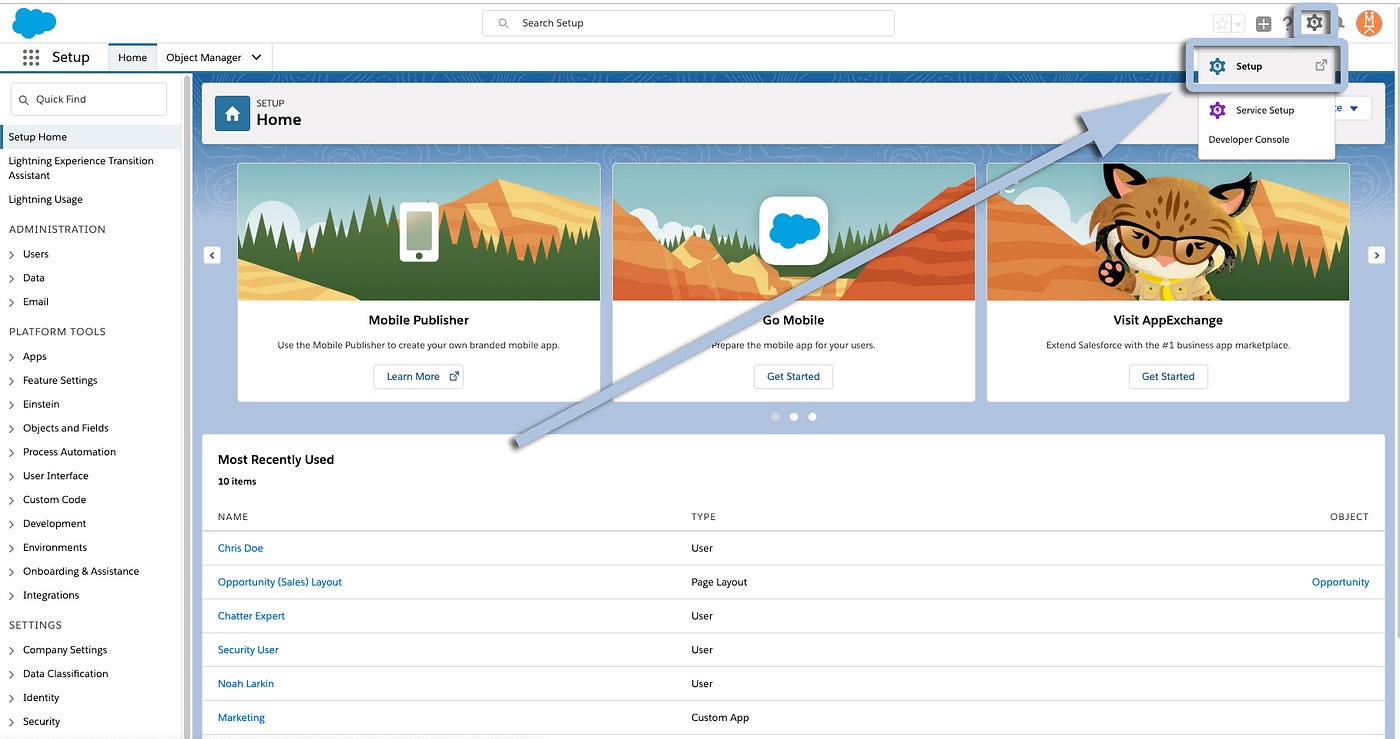Click the Visit AppExchange Astro-cat image
This screenshot has height=739, width=1400.
(x=1168, y=232)
